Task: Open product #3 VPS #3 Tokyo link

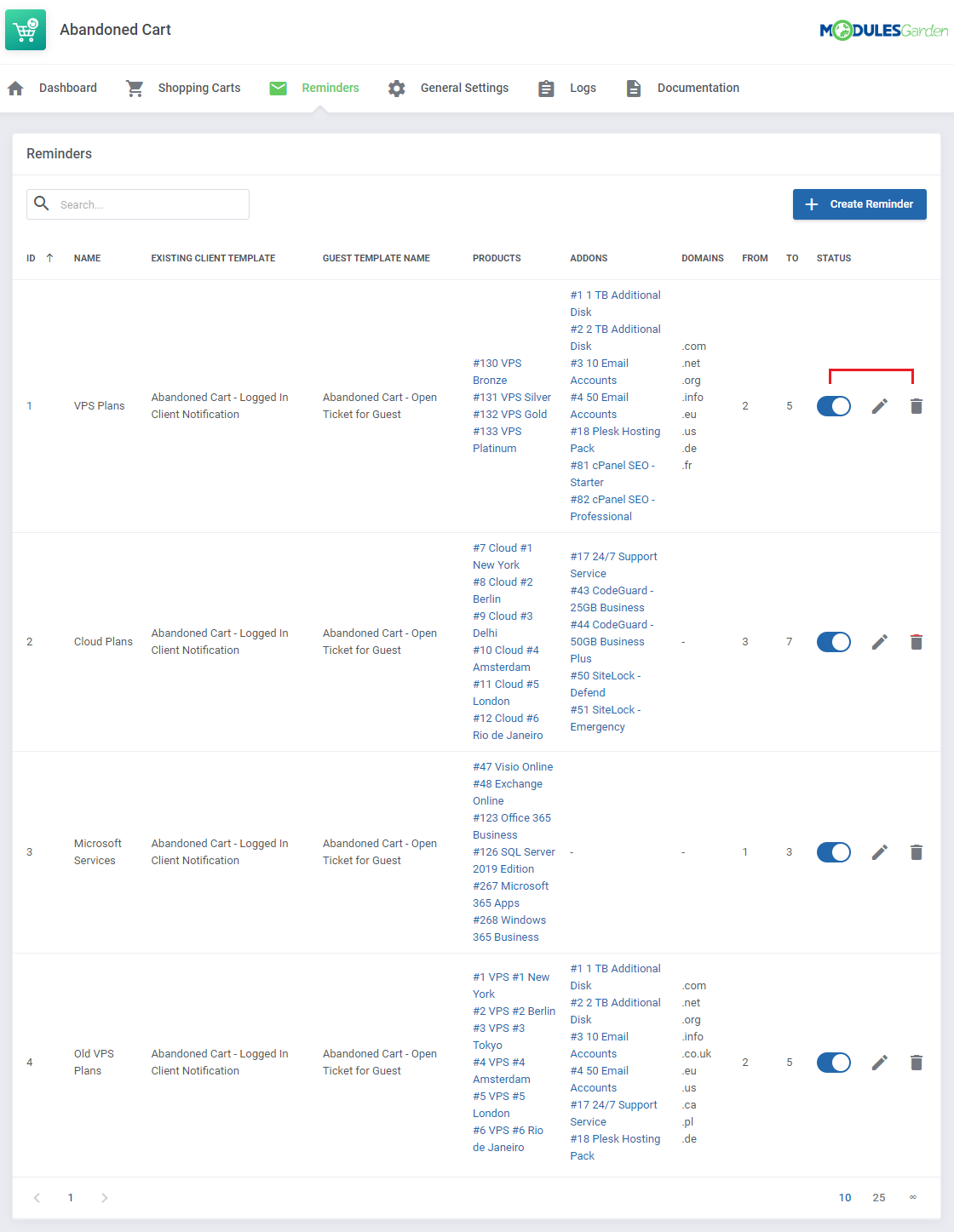Action: click(x=499, y=1037)
